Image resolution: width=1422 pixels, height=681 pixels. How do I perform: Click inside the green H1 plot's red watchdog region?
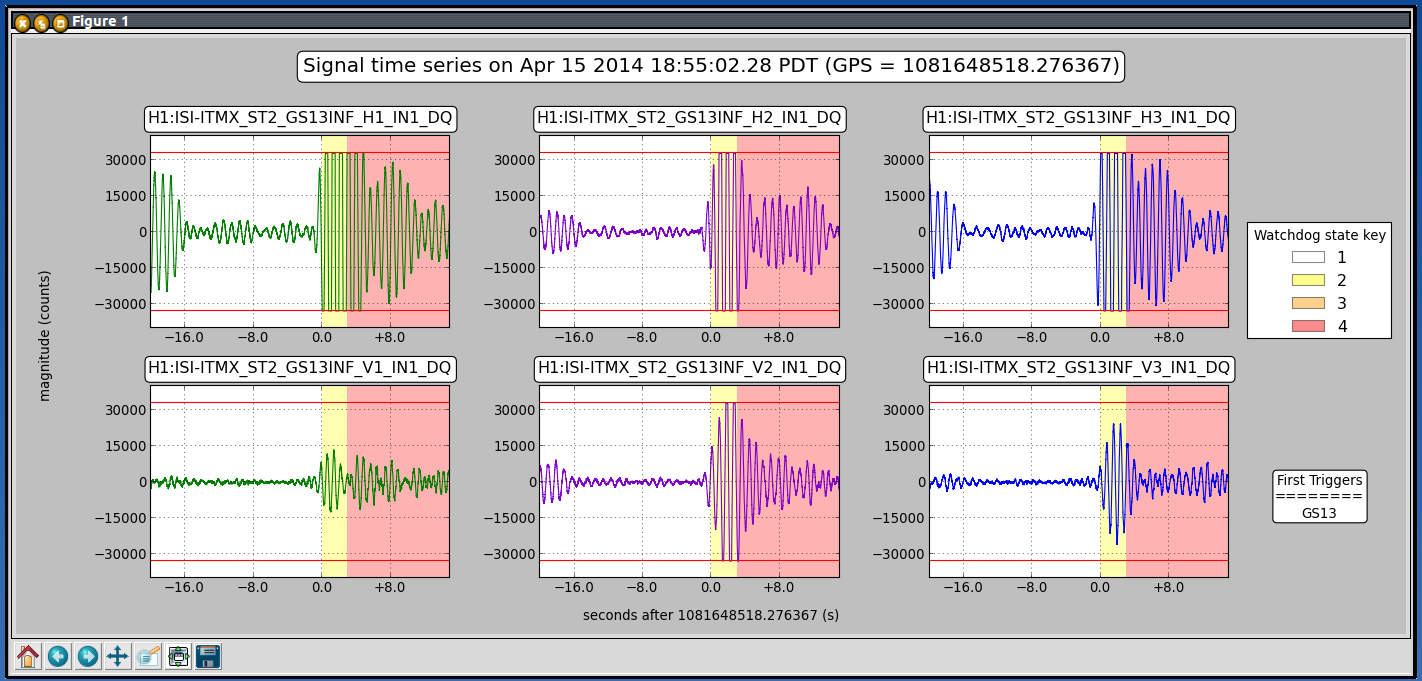(x=398, y=231)
